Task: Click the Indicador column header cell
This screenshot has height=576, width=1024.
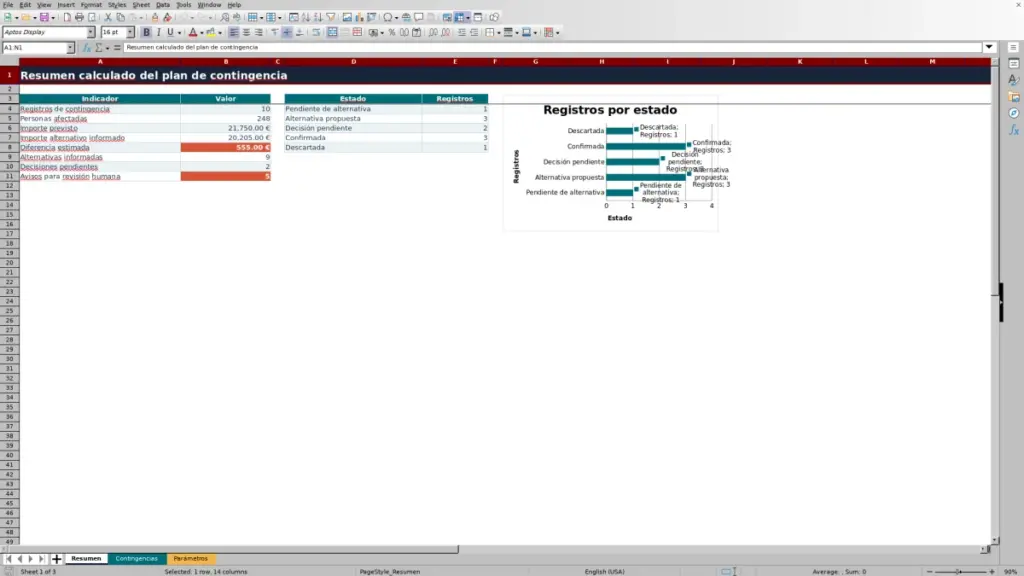Action: 100,99
